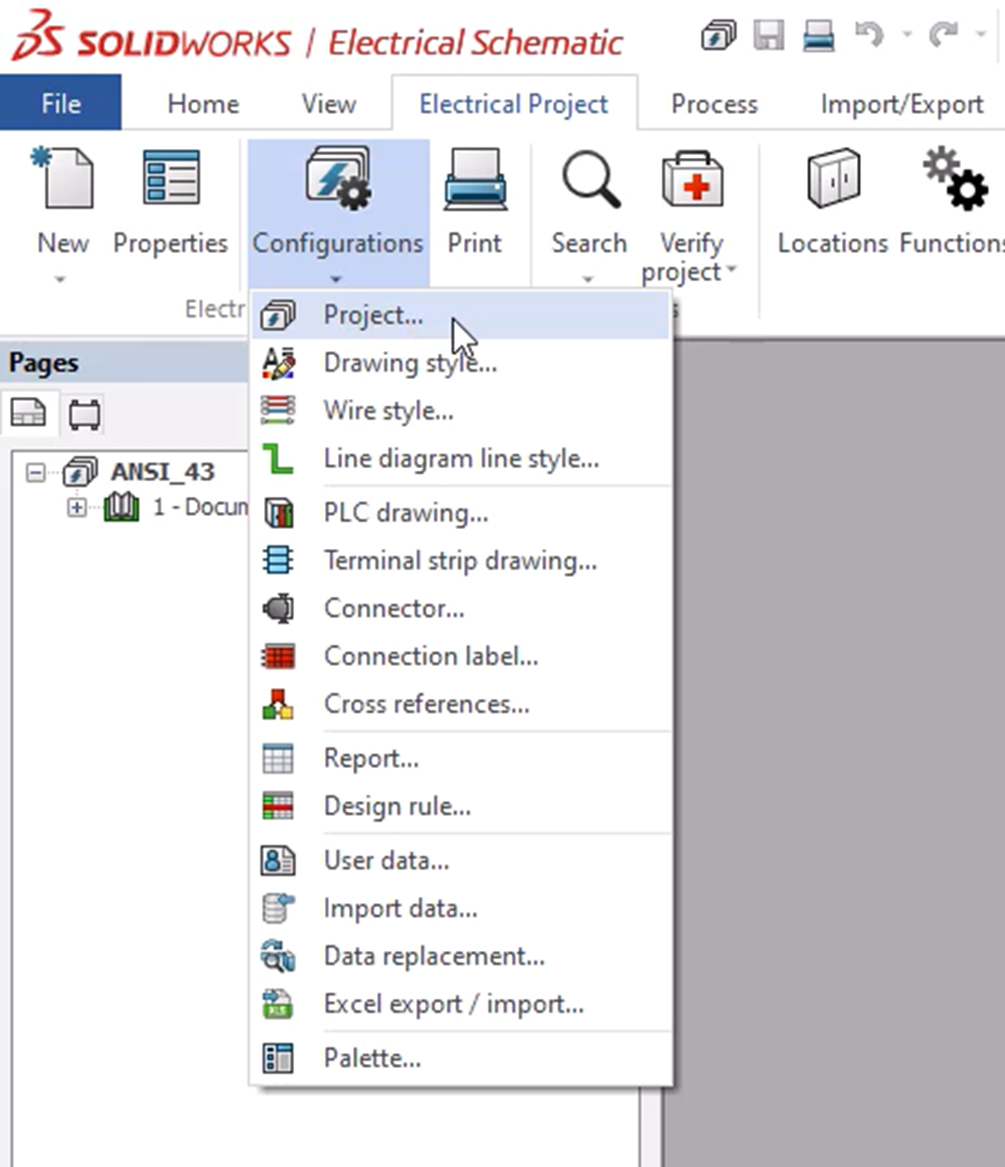Click the Wire style menu icon
Viewport: 1005px width, 1167px height.
[x=278, y=411]
